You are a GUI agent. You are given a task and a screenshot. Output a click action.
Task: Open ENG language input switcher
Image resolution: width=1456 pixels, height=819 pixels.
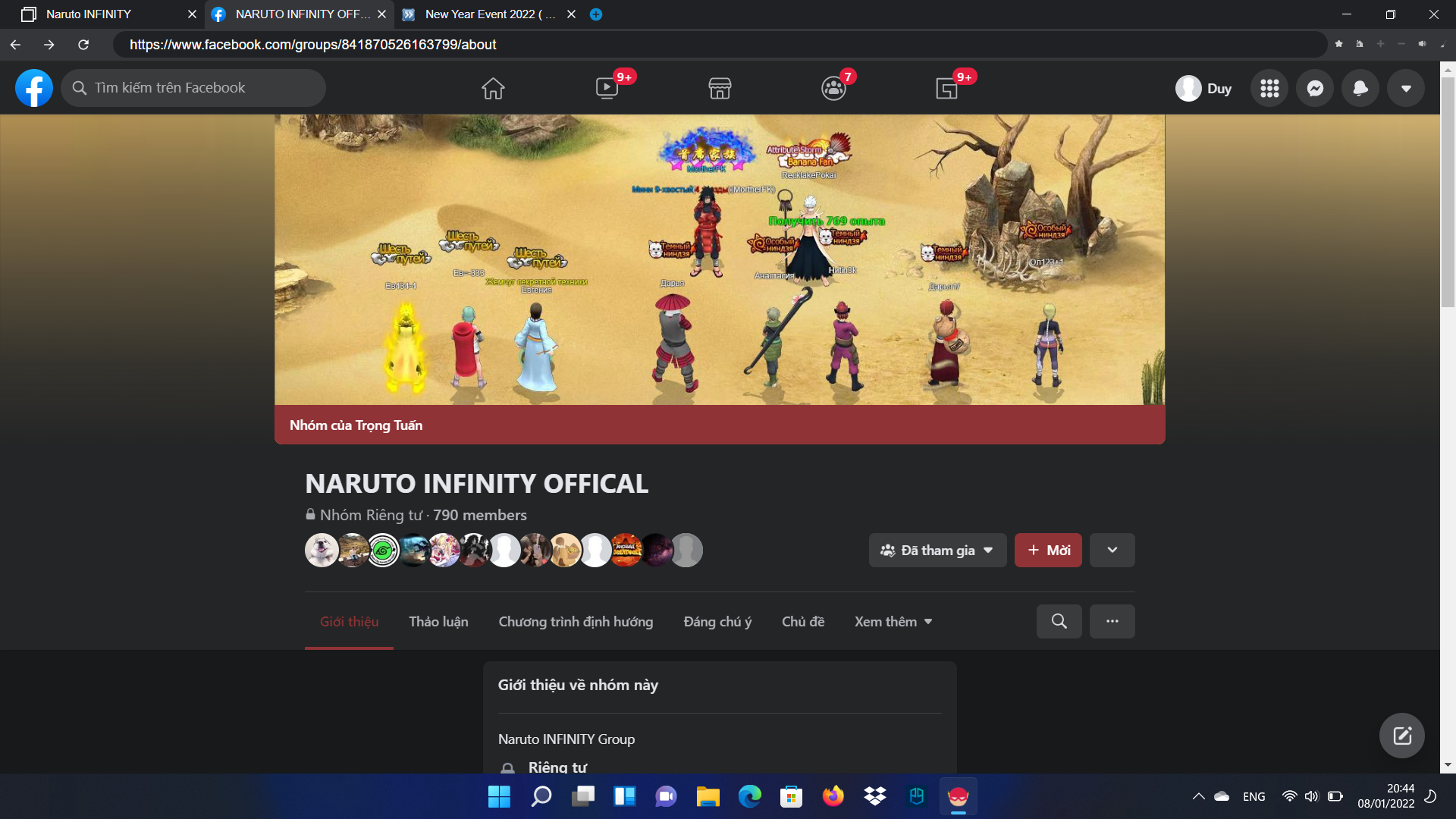(1254, 796)
